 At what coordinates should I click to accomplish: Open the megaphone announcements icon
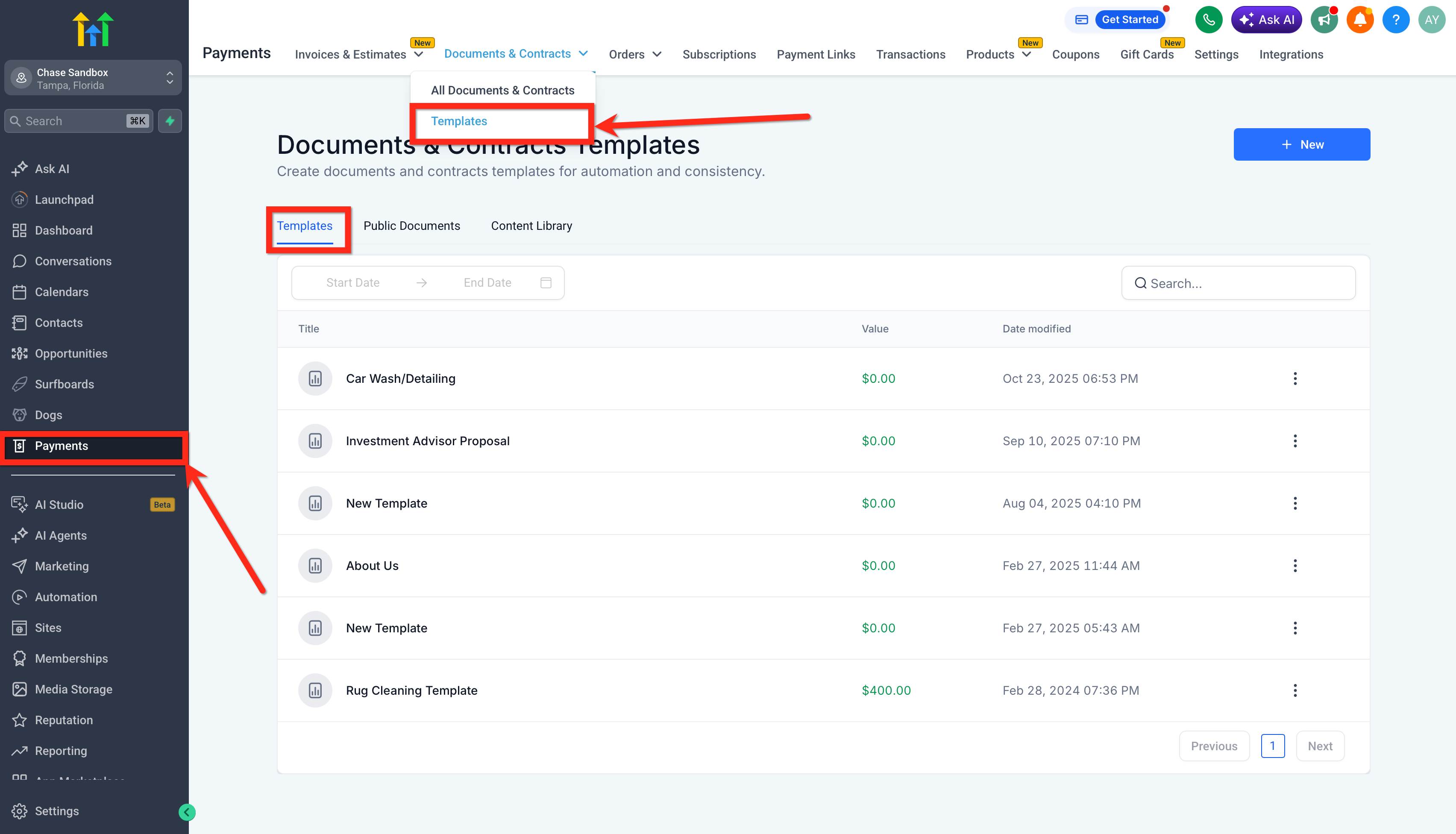coord(1323,20)
